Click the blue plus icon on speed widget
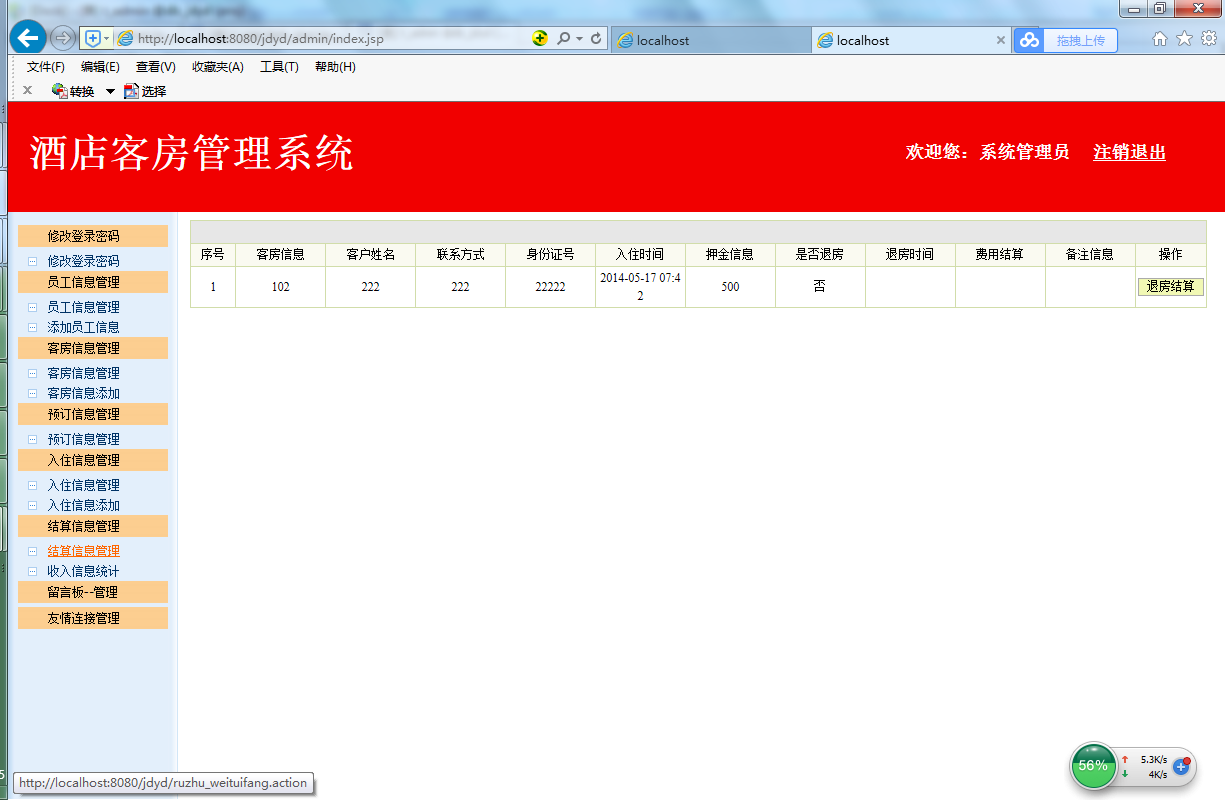 tap(1181, 766)
